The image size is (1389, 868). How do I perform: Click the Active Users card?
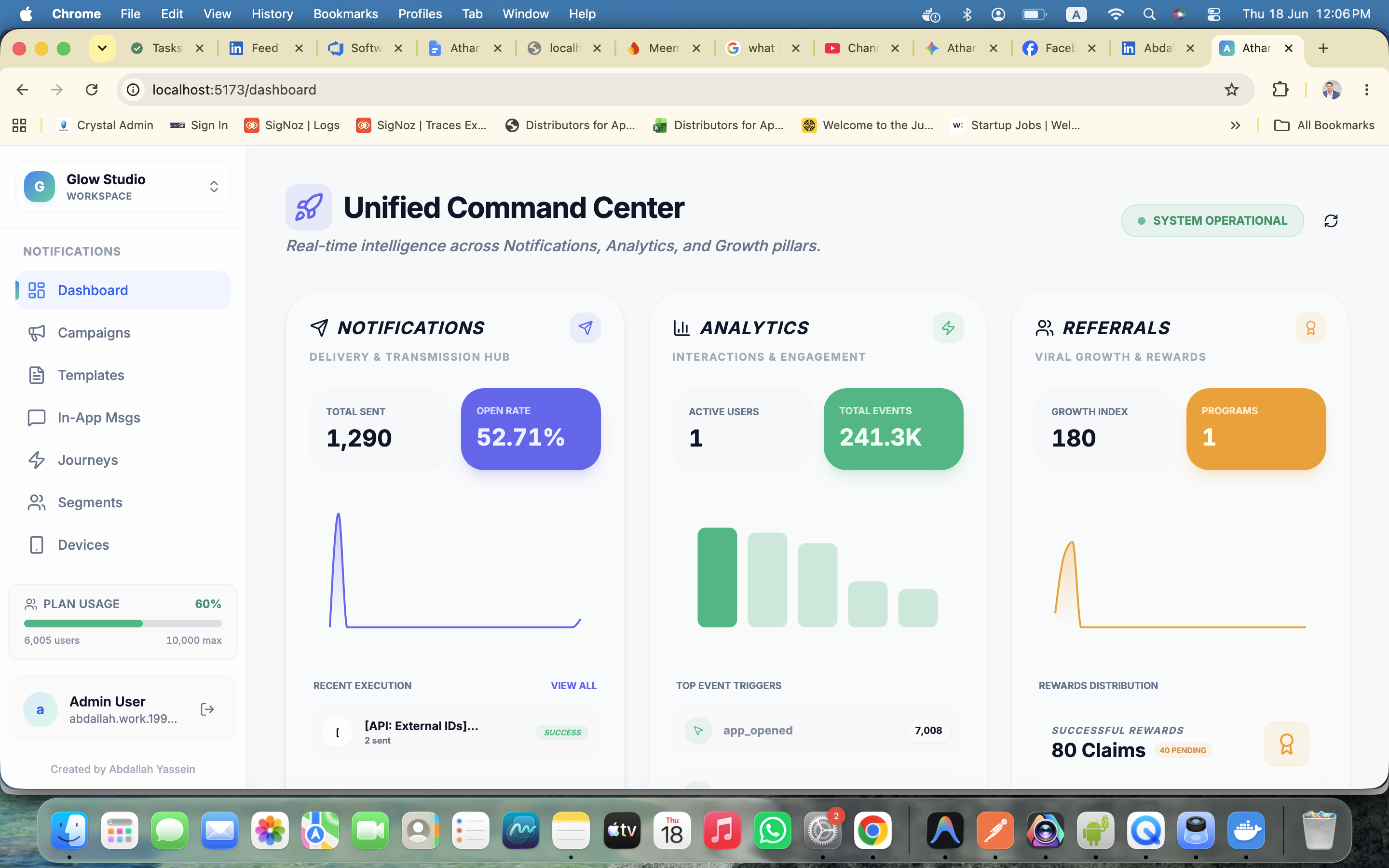click(x=742, y=429)
